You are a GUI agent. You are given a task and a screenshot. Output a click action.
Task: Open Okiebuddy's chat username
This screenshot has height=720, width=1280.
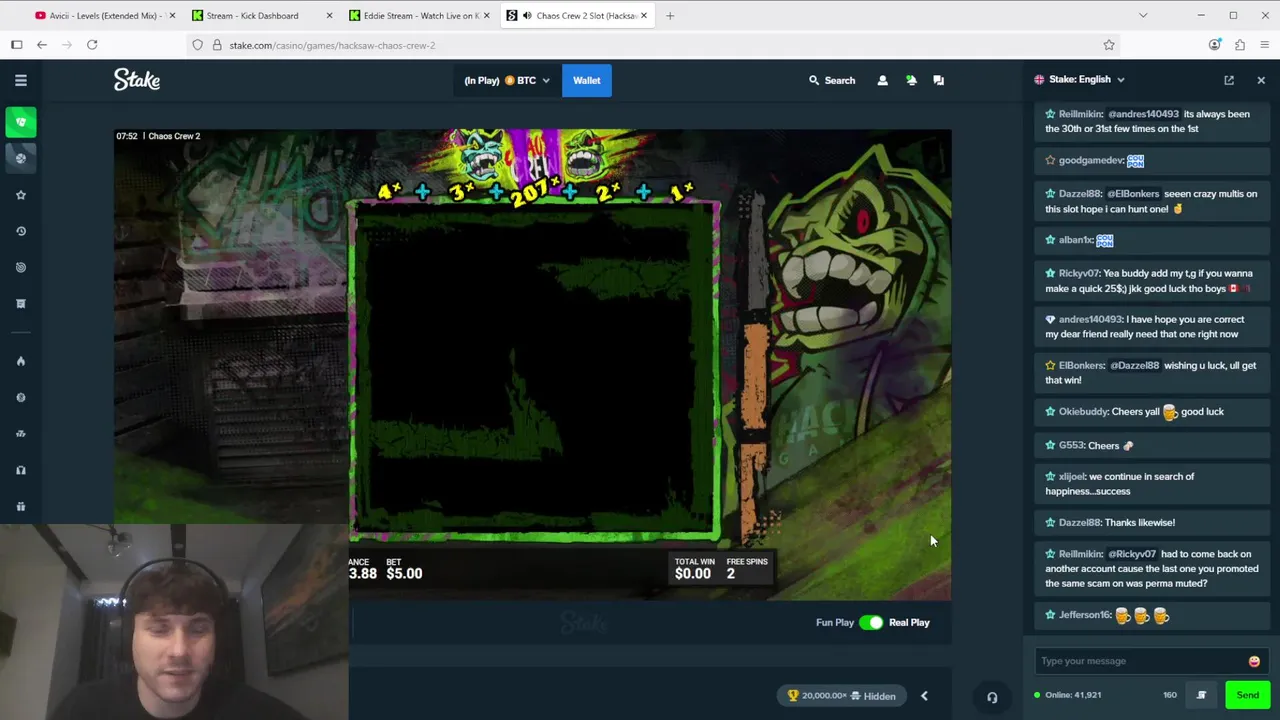tap(1083, 411)
